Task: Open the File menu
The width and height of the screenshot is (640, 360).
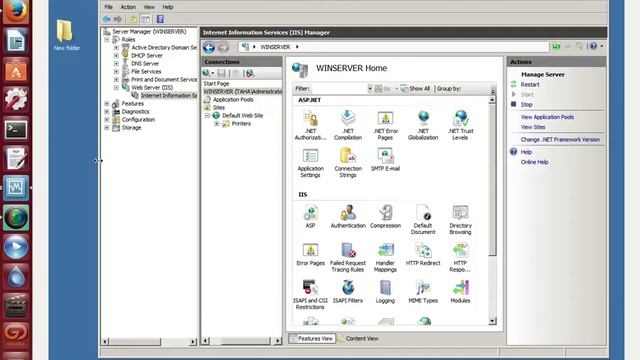Action: [x=109, y=7]
